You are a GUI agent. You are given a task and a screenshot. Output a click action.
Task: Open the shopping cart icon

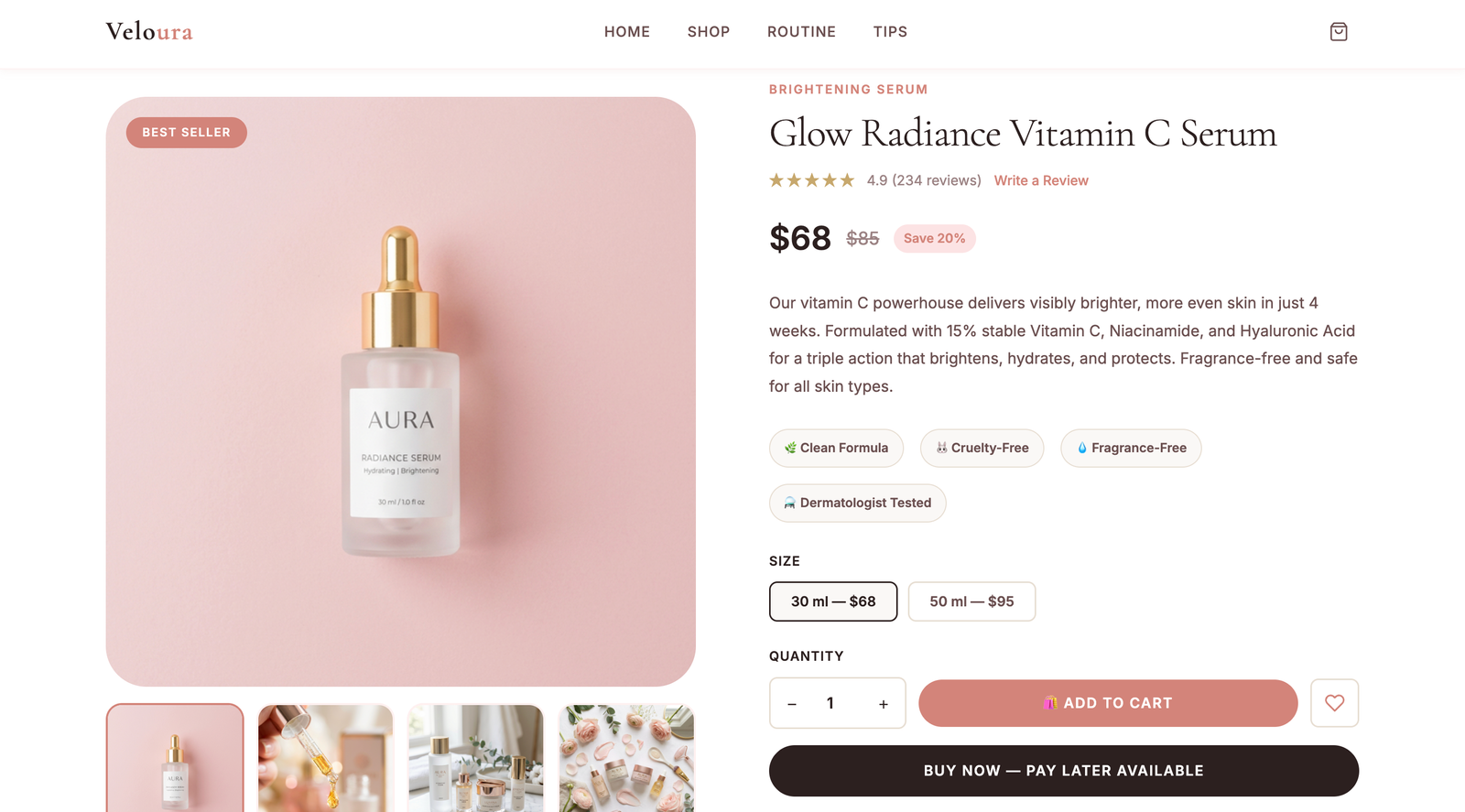coord(1338,32)
